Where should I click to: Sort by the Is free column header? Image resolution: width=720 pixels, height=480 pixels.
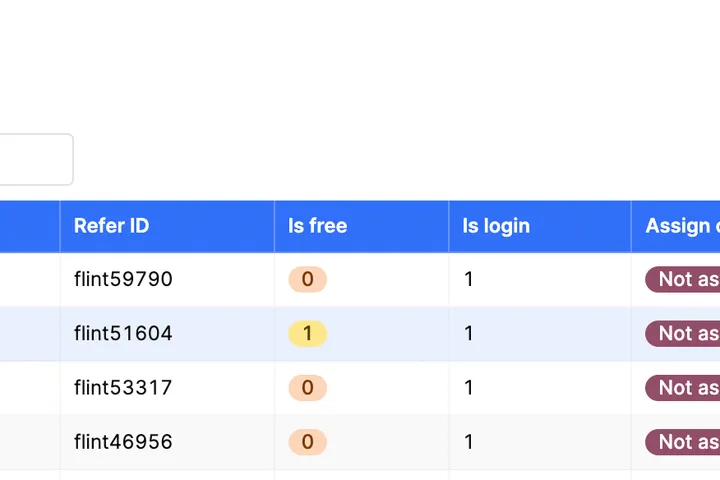pyautogui.click(x=361, y=226)
